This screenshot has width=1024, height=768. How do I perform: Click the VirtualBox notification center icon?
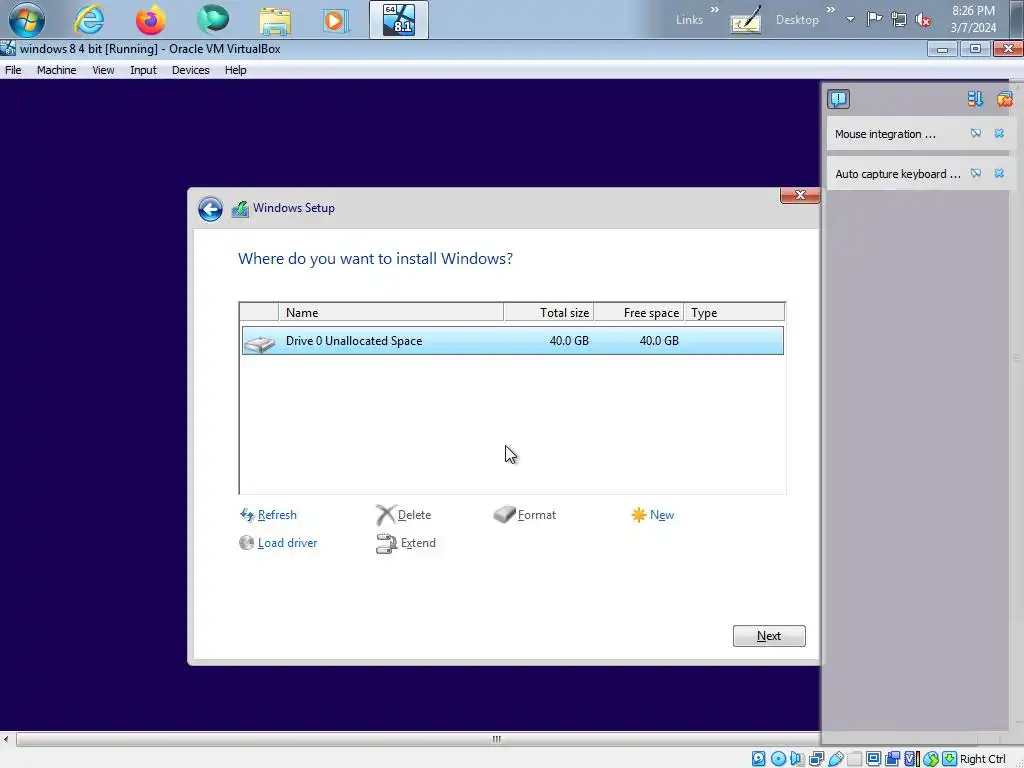(839, 99)
